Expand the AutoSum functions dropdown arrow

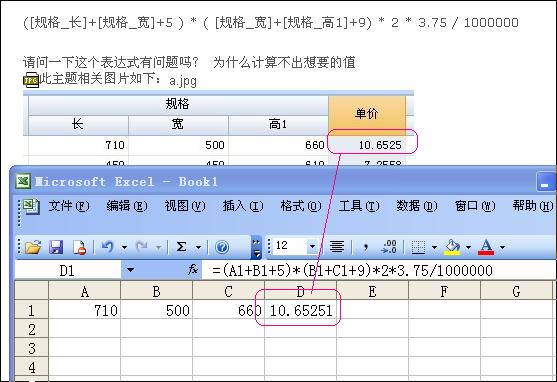(198, 247)
